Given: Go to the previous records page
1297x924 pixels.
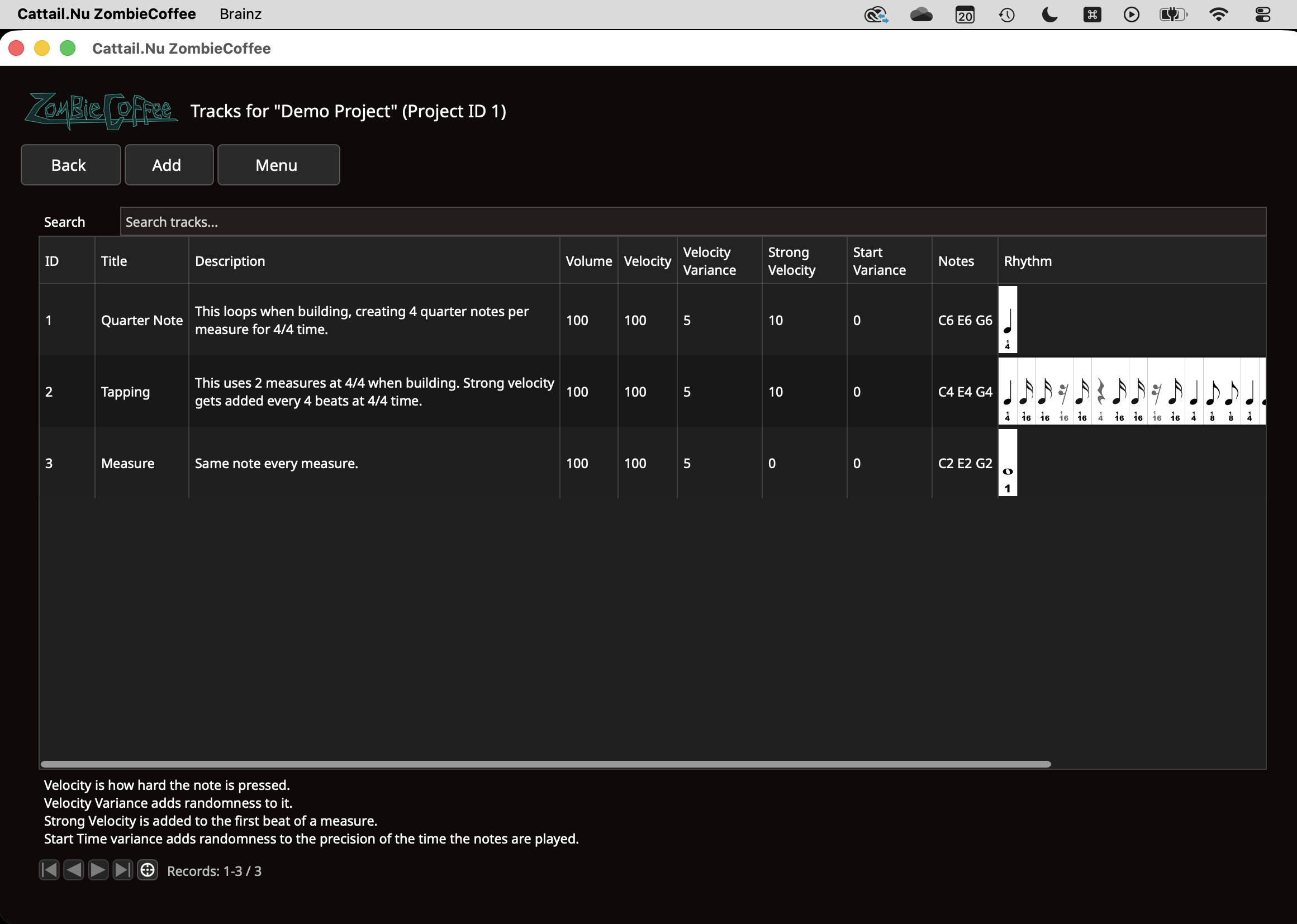Looking at the screenshot, I should click(x=74, y=870).
